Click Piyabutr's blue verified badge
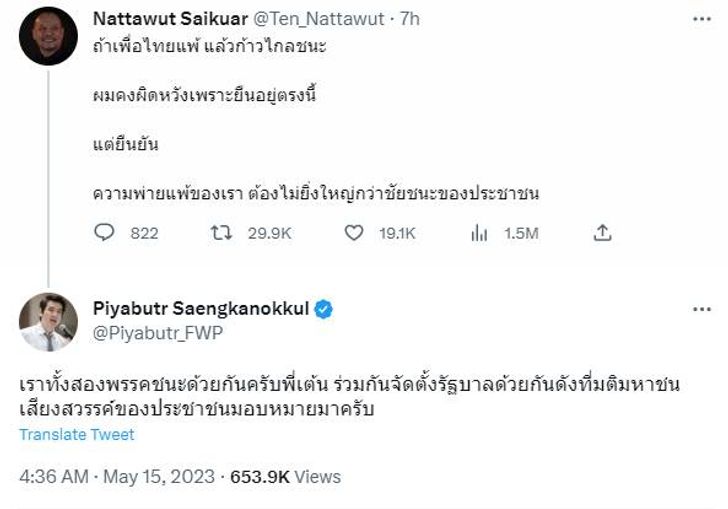 (324, 309)
